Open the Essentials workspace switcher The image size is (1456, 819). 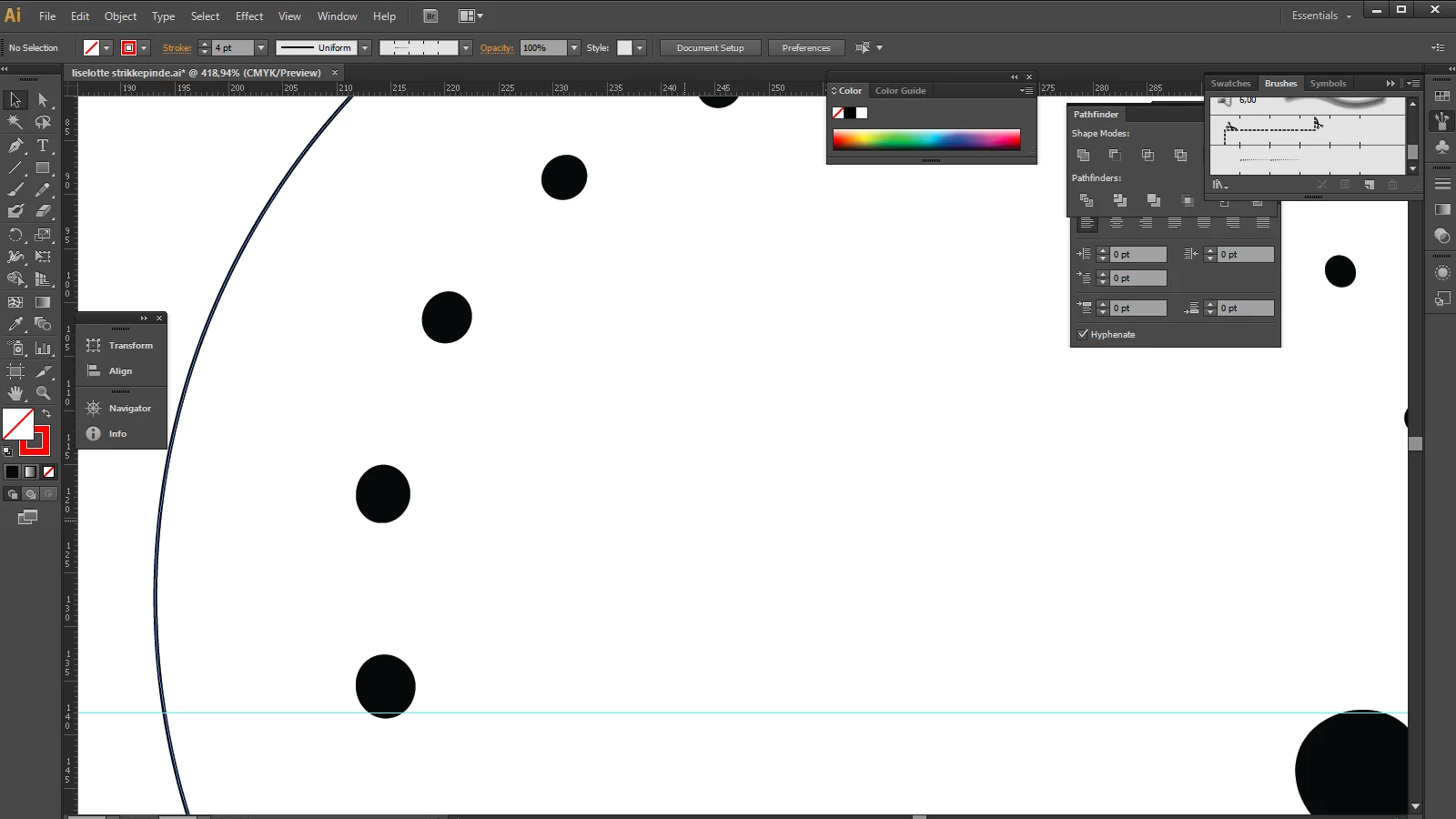pos(1321,15)
